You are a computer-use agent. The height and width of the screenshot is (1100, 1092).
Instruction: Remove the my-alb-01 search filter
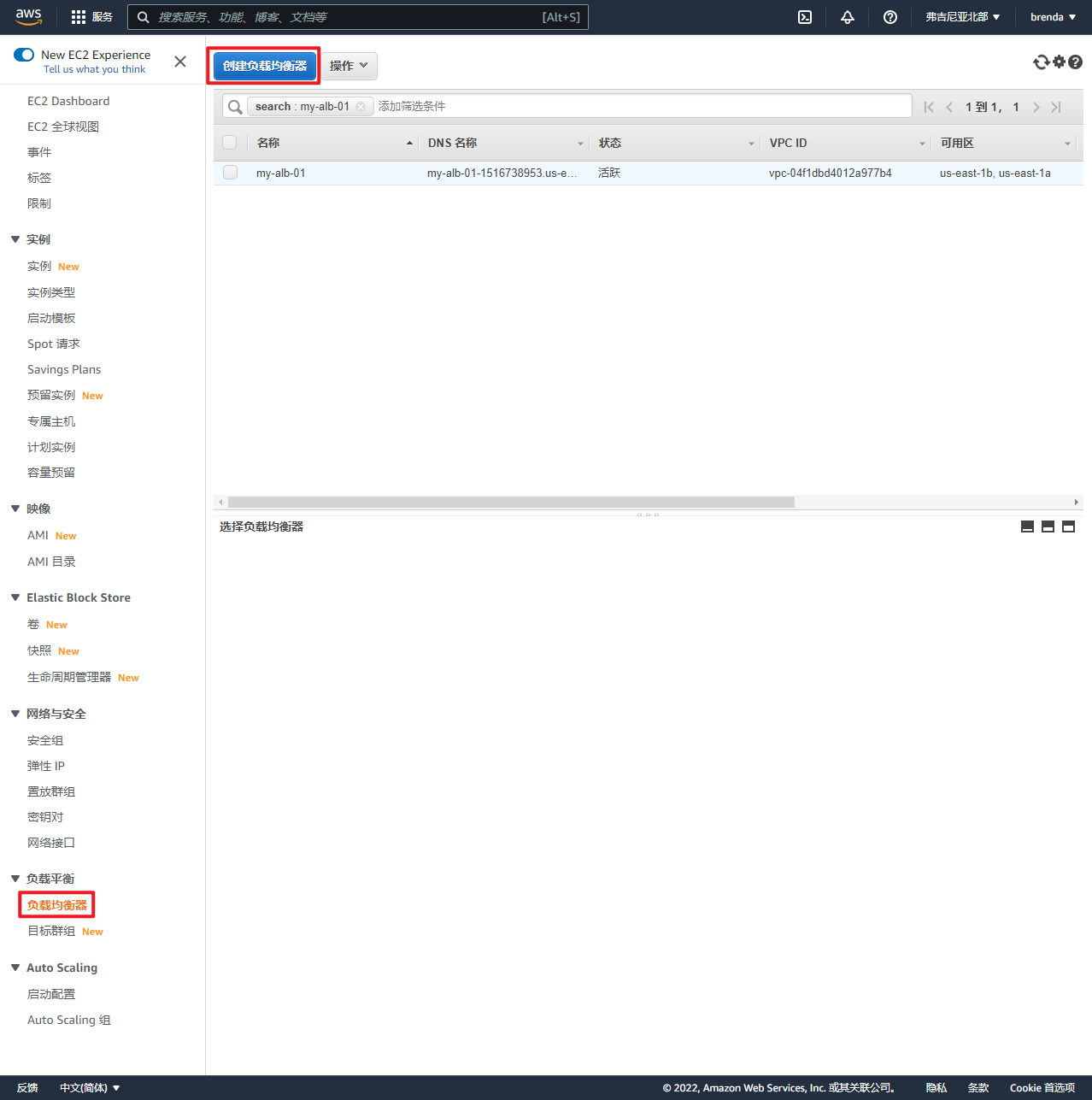click(361, 107)
